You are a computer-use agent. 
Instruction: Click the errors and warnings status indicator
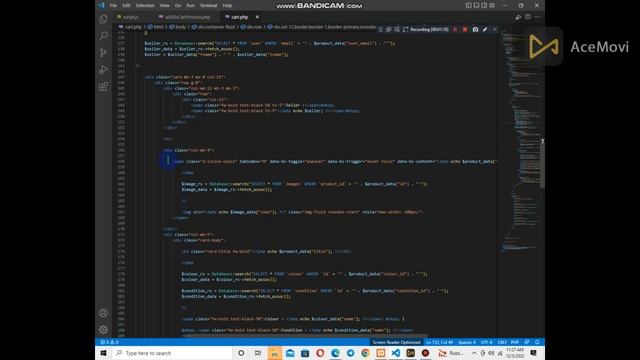coord(109,342)
